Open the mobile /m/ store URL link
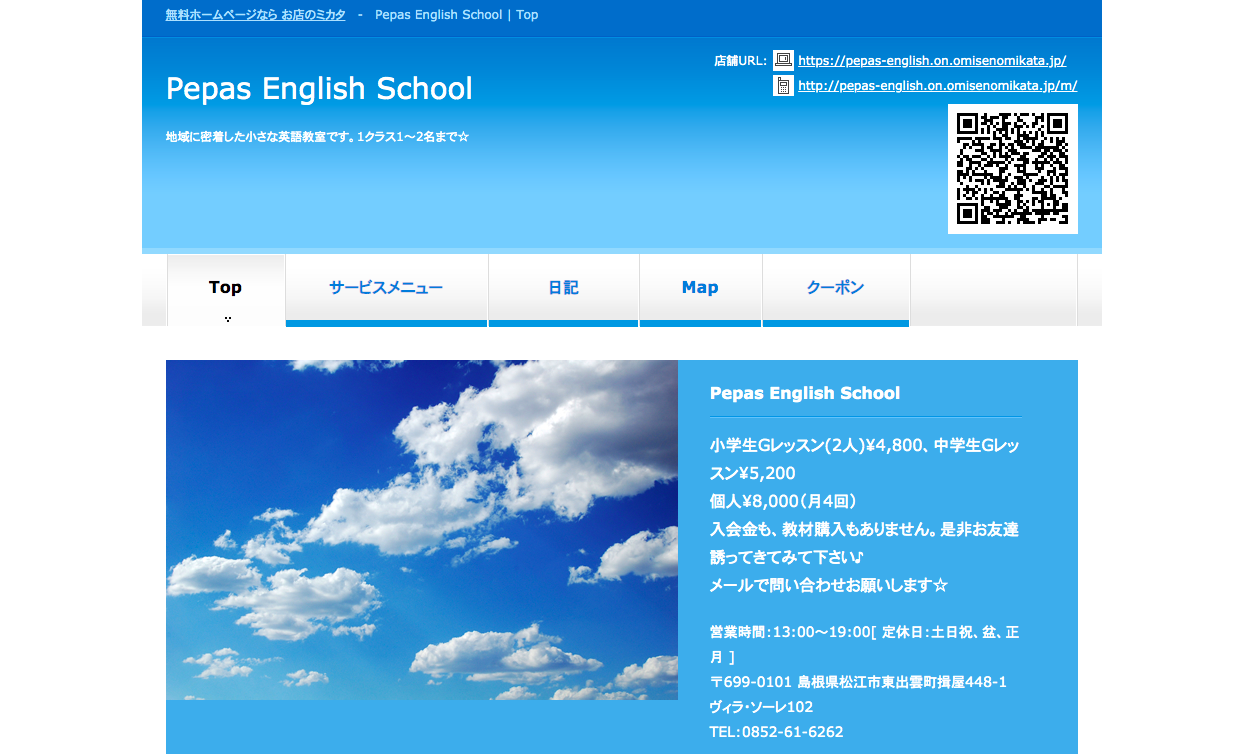The width and height of the screenshot is (1244, 754). 937,86
